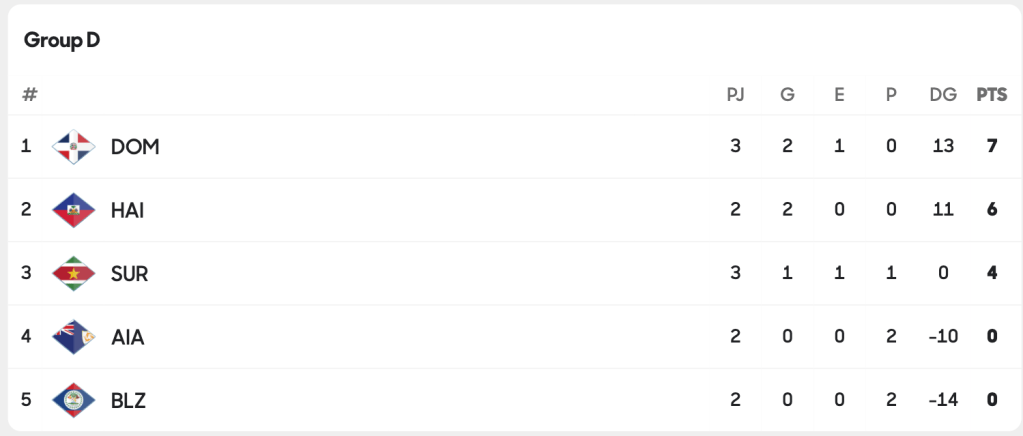Click the PTS column header

(x=992, y=95)
